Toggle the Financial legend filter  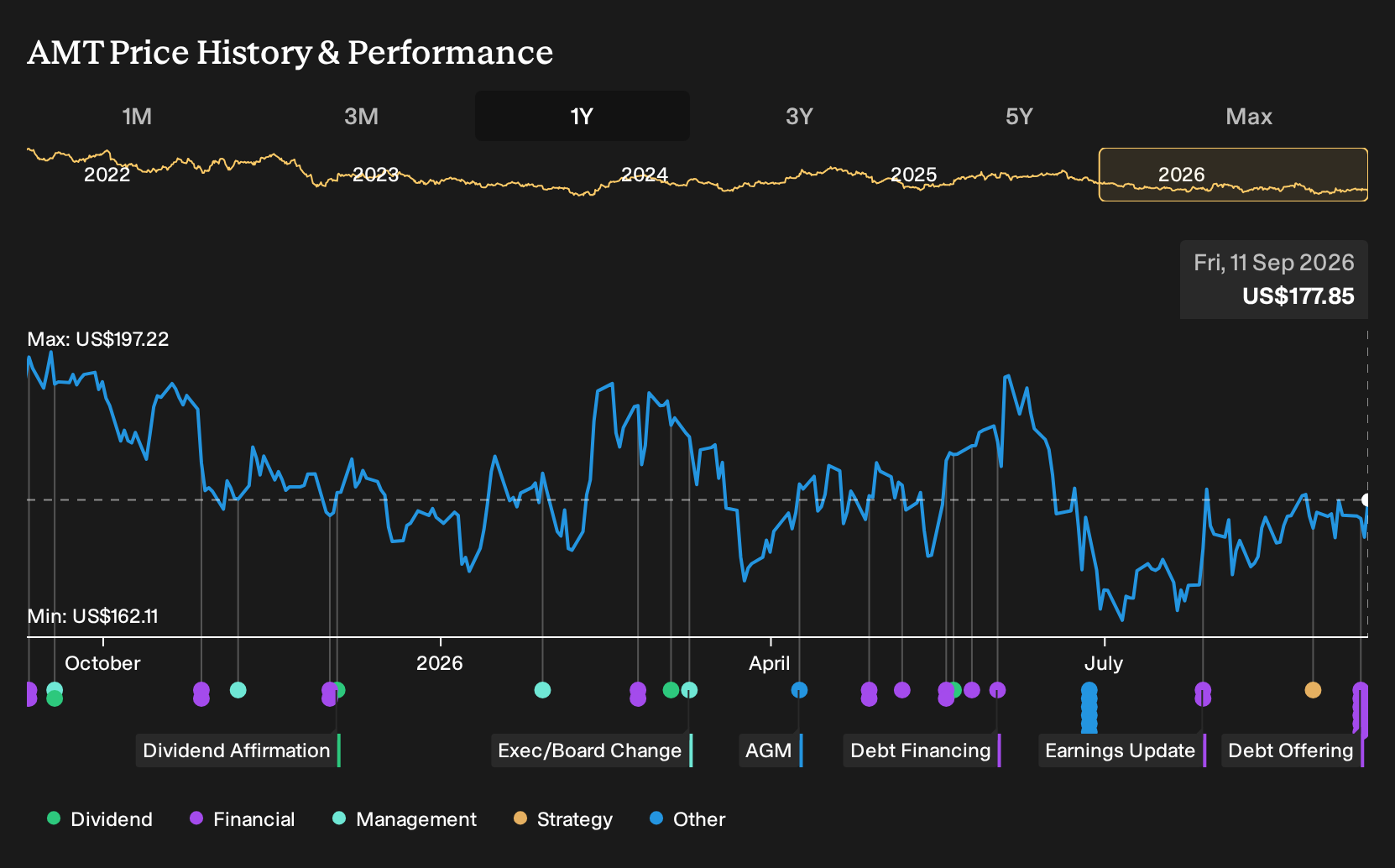(243, 819)
